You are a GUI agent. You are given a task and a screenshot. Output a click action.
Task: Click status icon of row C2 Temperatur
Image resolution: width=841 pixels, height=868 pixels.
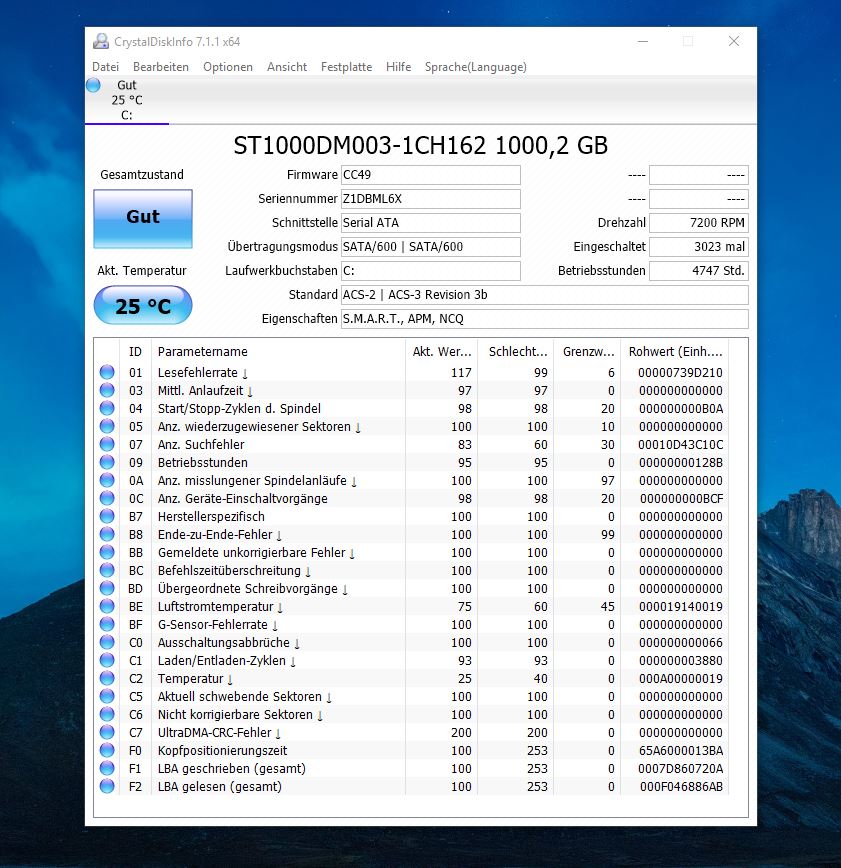(x=107, y=678)
